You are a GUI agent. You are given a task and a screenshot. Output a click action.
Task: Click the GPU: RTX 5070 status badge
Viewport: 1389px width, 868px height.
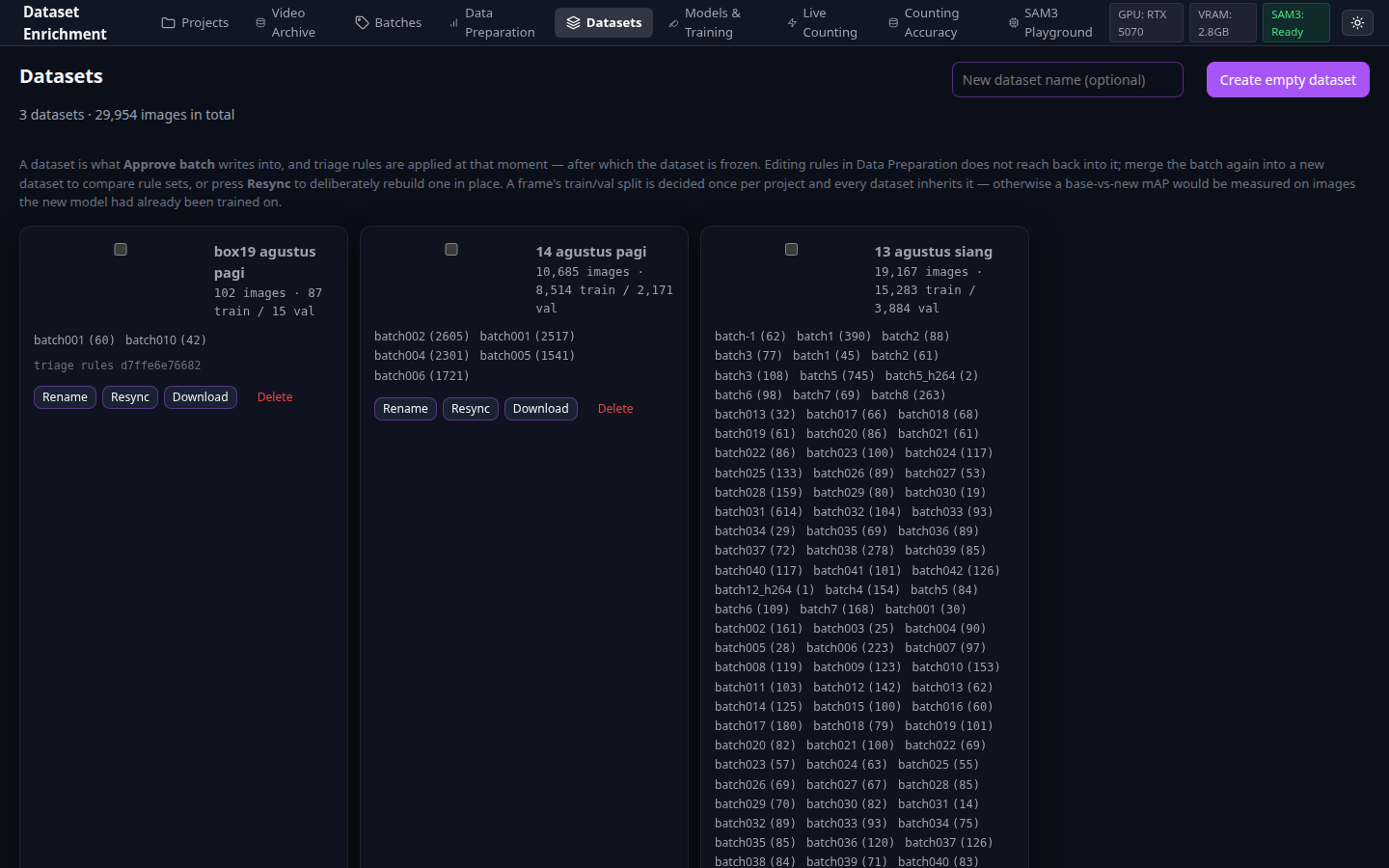pyautogui.click(x=1146, y=23)
